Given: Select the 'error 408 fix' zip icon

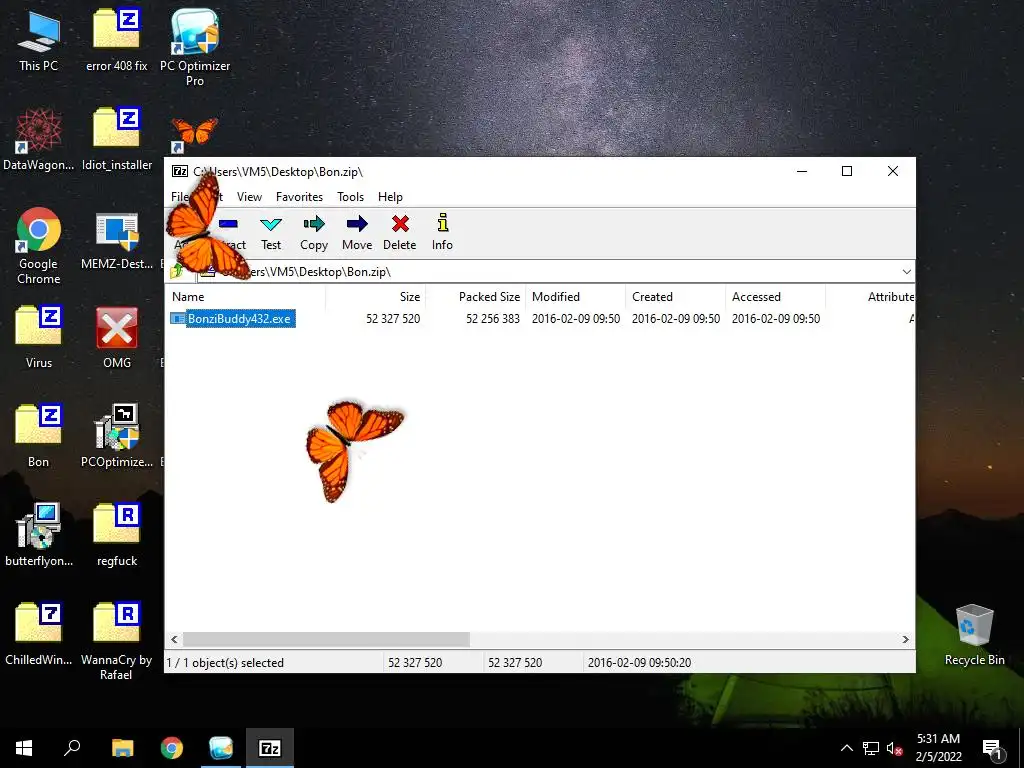Looking at the screenshot, I should [x=116, y=41].
